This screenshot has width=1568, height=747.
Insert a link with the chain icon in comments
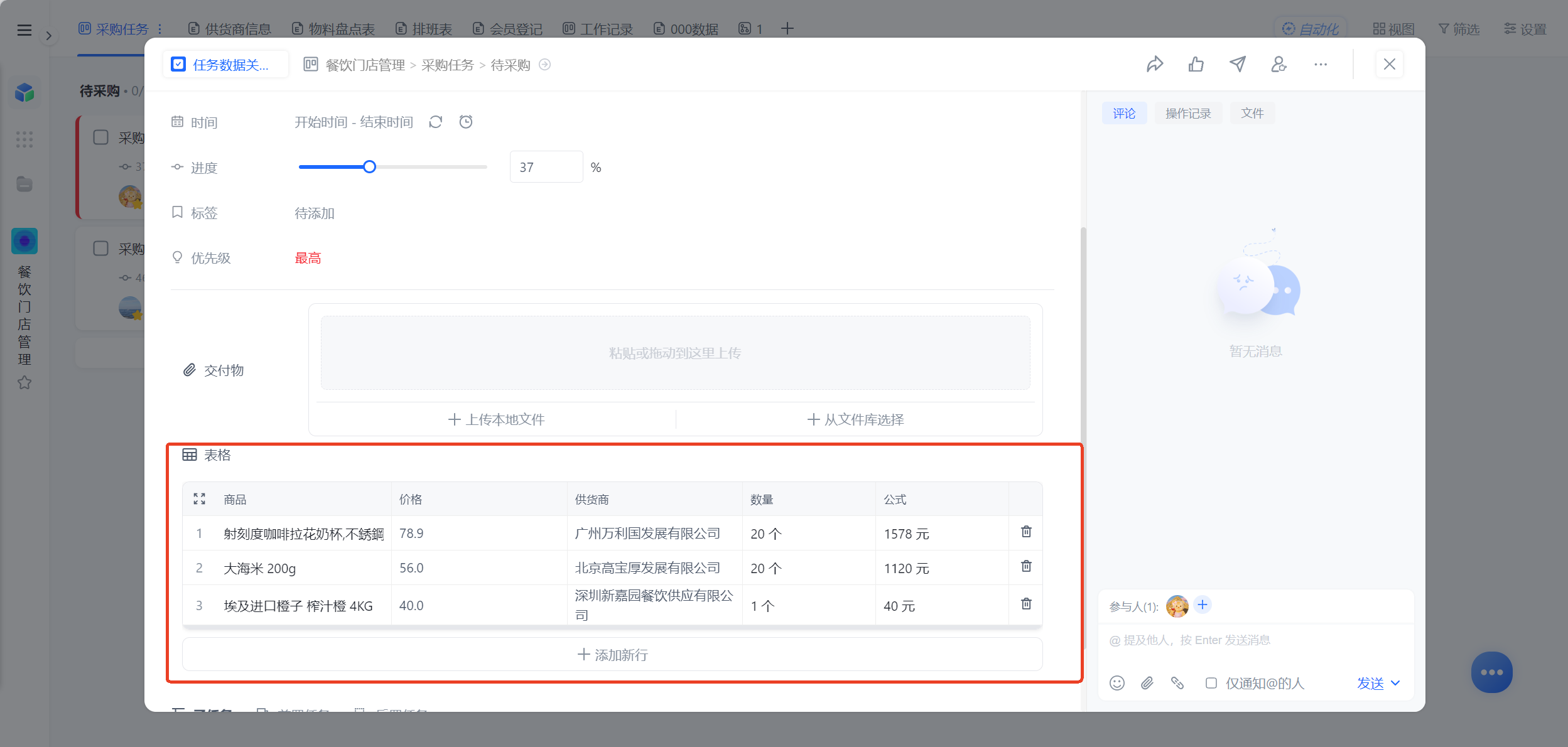1177,683
